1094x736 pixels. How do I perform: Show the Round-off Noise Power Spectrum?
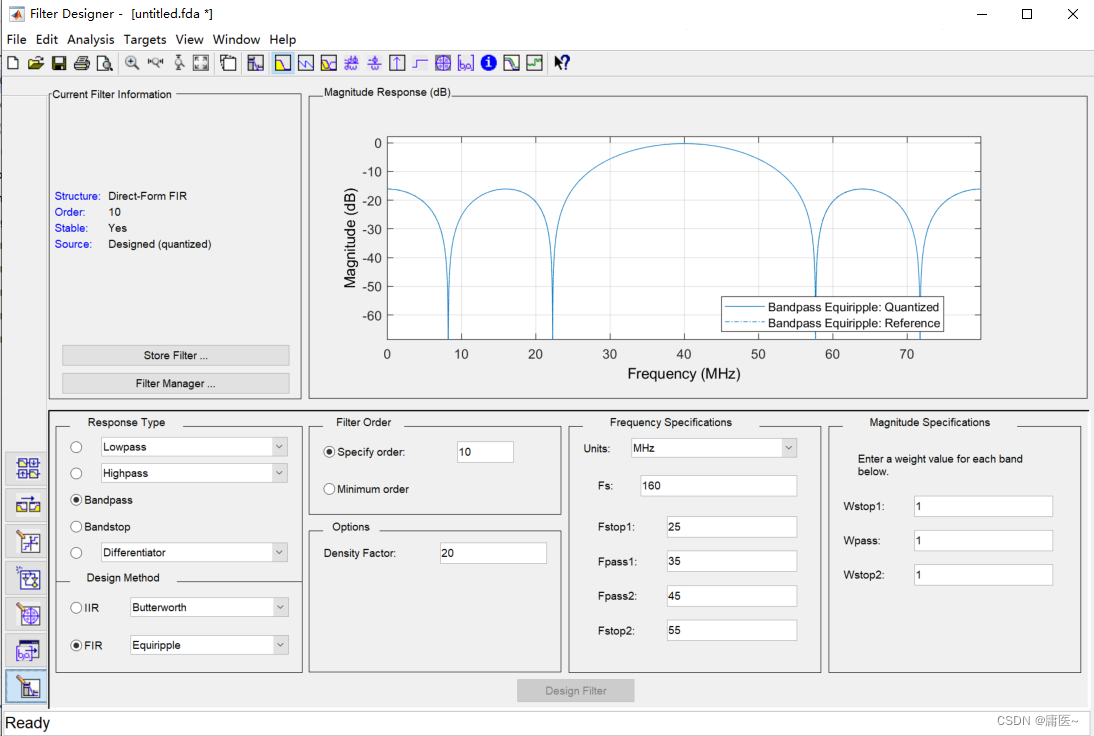tap(534, 63)
